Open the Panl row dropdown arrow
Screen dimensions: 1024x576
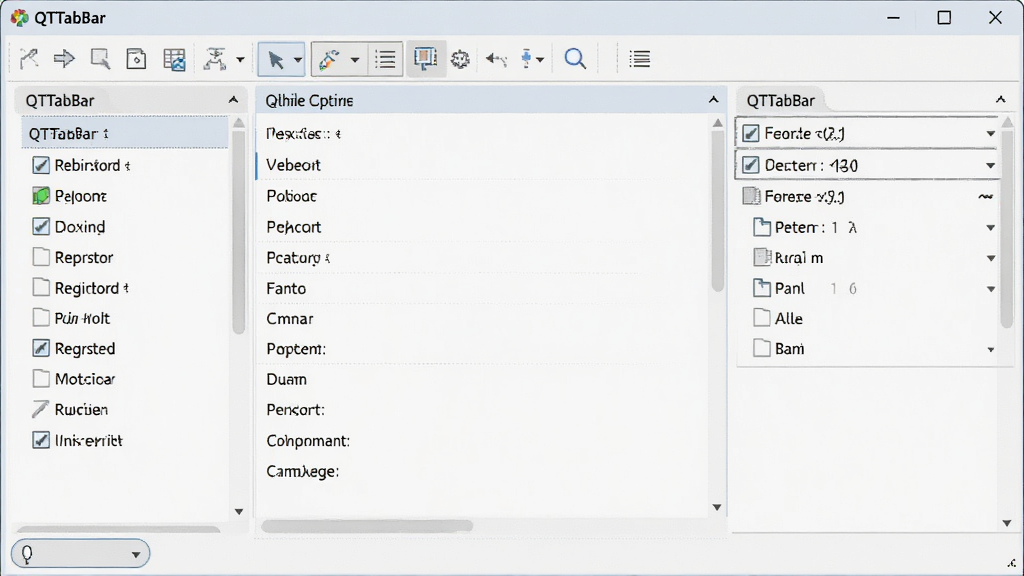coord(991,289)
